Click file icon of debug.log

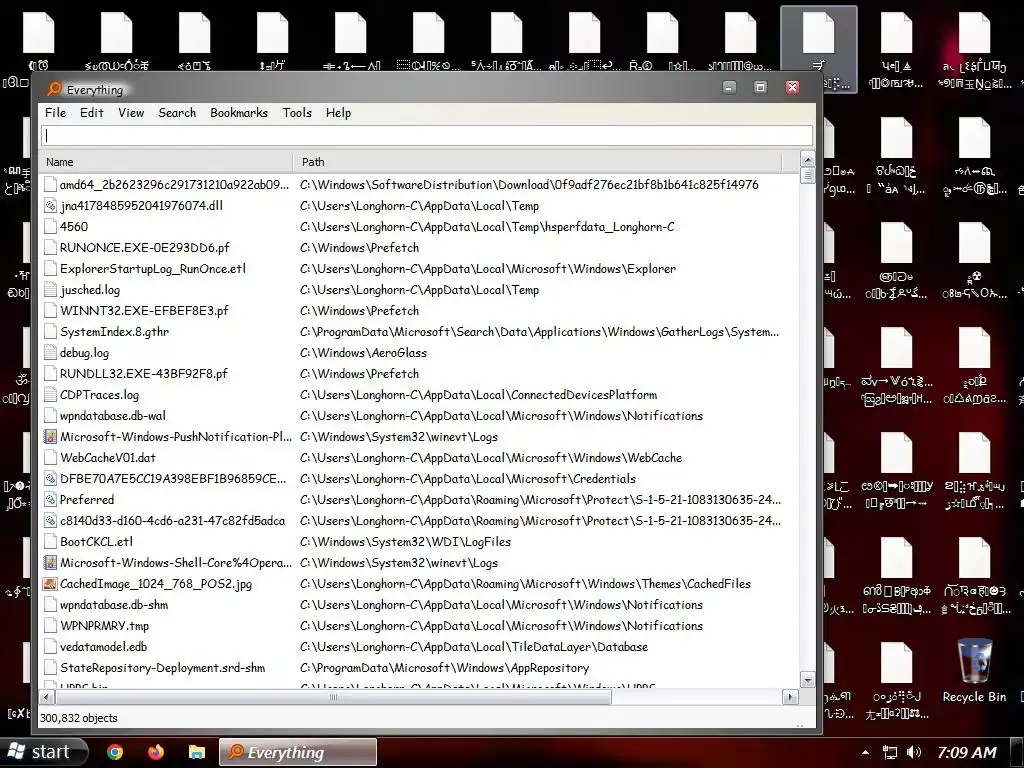[50, 353]
